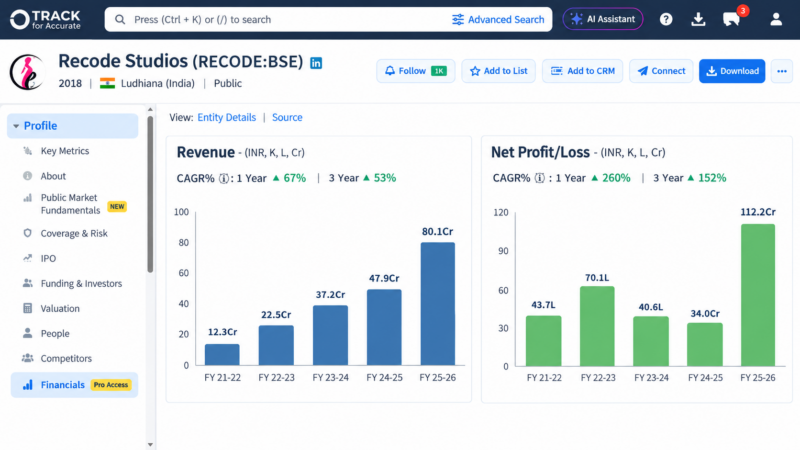Open the more options ellipsis button
Viewport: 800px width, 450px height.
pyautogui.click(x=782, y=71)
